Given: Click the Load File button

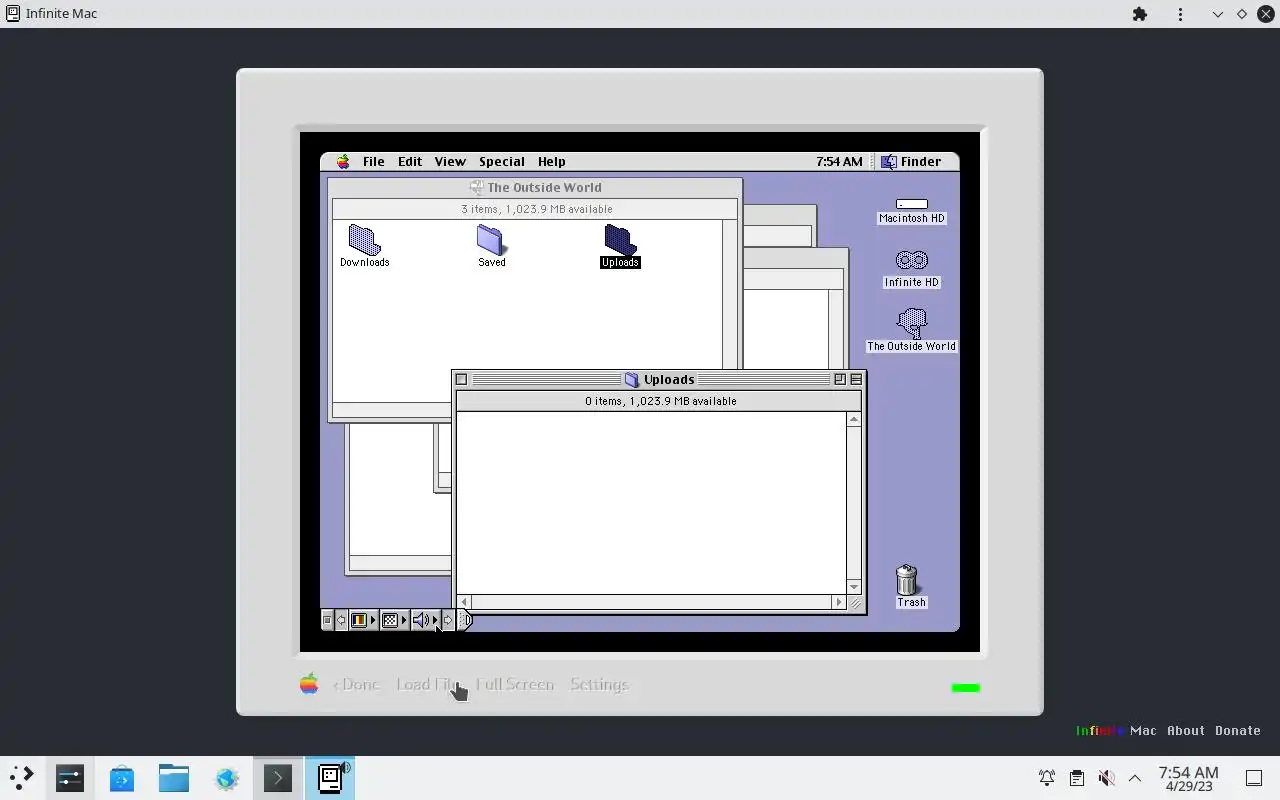Looking at the screenshot, I should pyautogui.click(x=427, y=684).
